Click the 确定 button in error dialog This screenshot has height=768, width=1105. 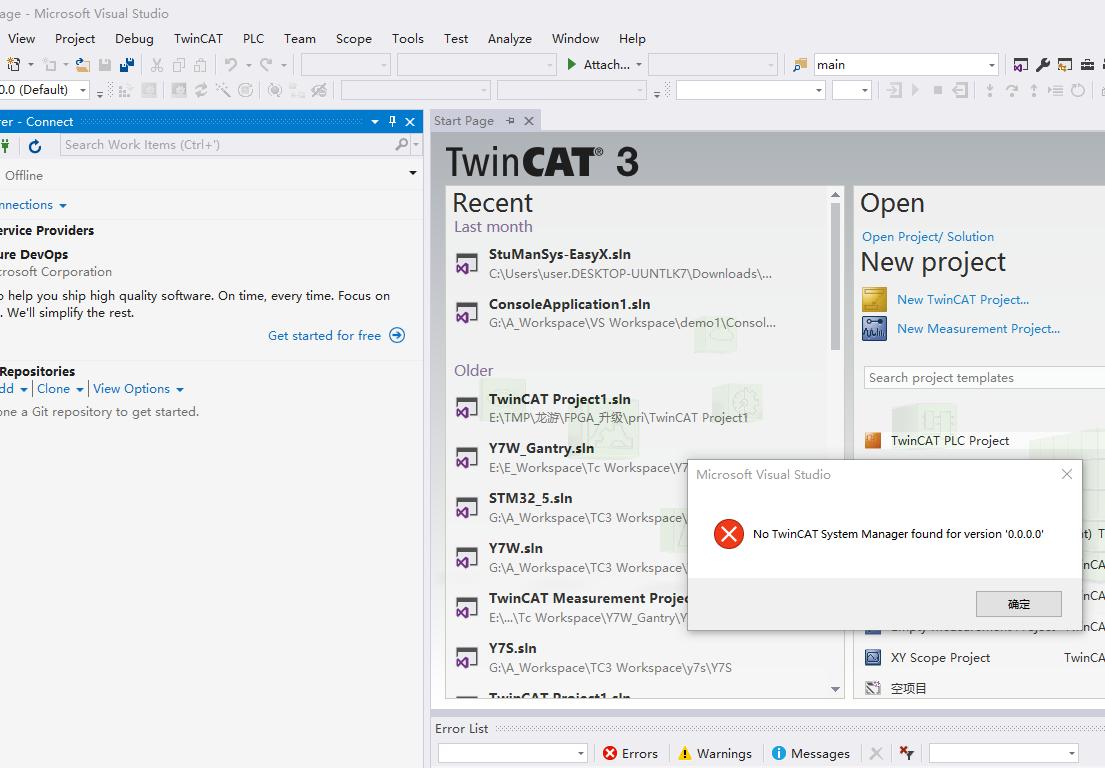coord(1018,604)
